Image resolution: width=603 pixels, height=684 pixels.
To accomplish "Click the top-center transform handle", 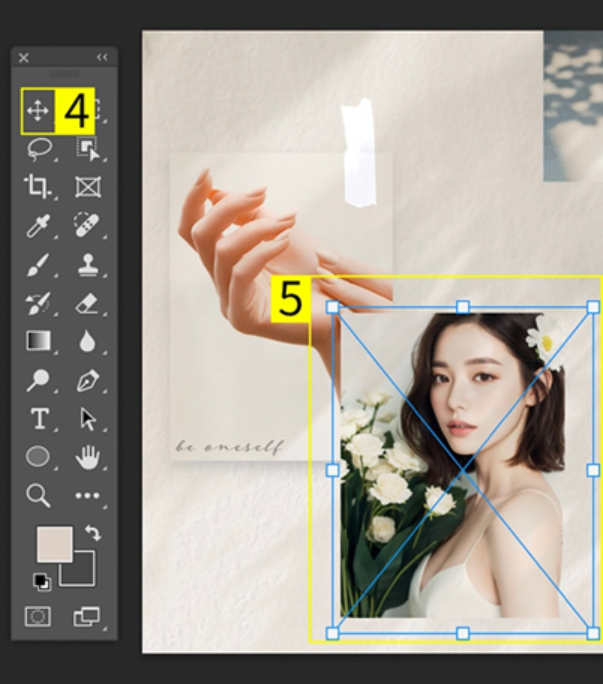I will tap(463, 307).
